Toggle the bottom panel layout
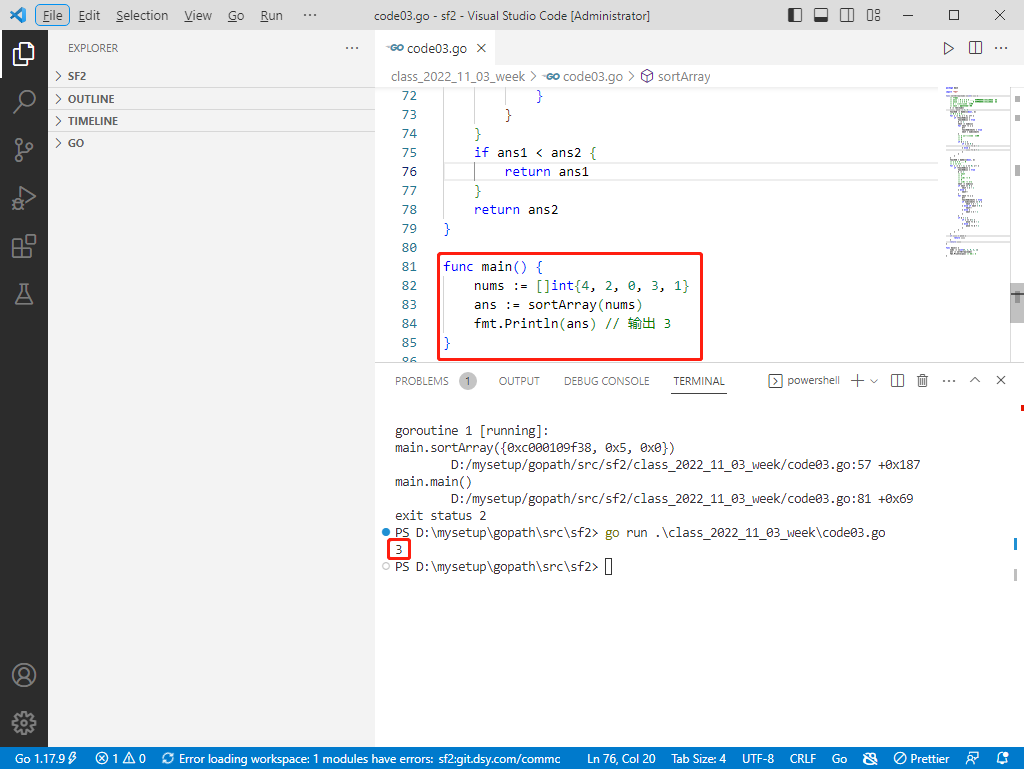Screen dimensions: 1024x769 click(821, 15)
